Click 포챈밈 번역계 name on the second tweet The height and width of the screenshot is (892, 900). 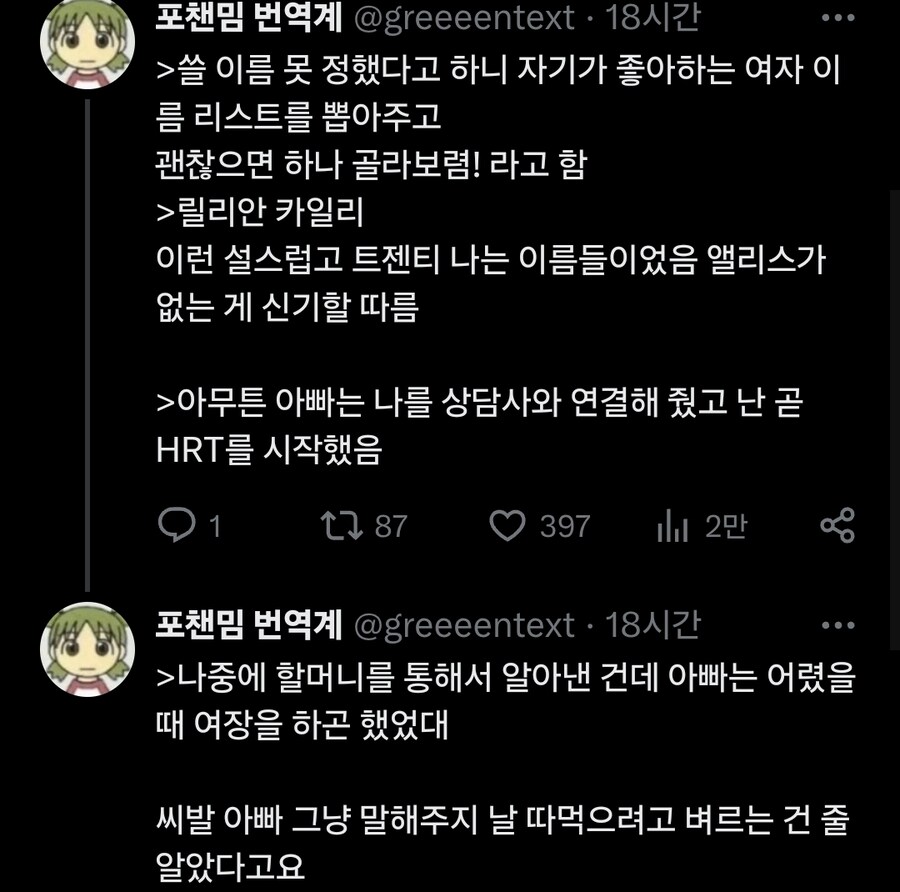[x=248, y=626]
